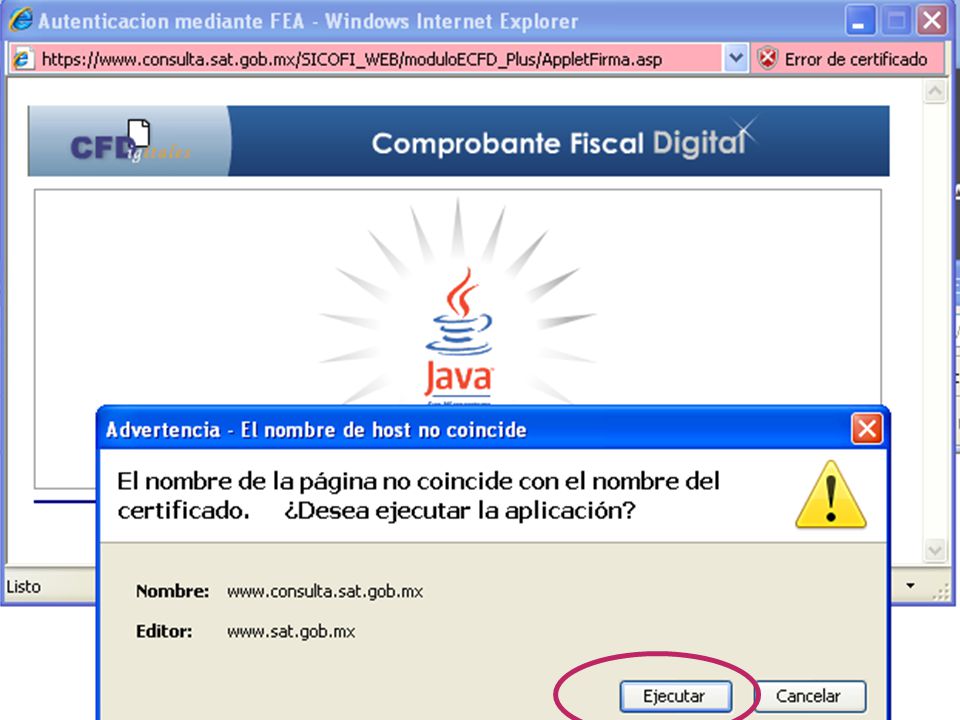
Task: Close the Internet Explorer window
Action: [x=932, y=21]
